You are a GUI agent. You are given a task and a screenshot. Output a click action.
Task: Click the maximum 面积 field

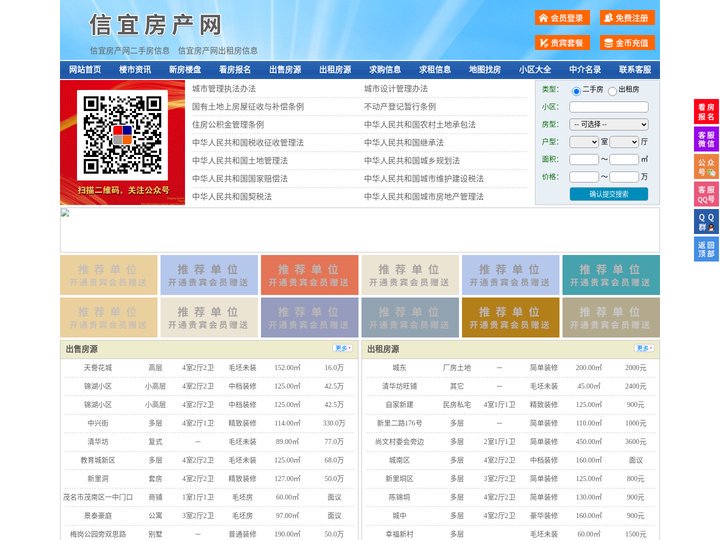[x=624, y=159]
